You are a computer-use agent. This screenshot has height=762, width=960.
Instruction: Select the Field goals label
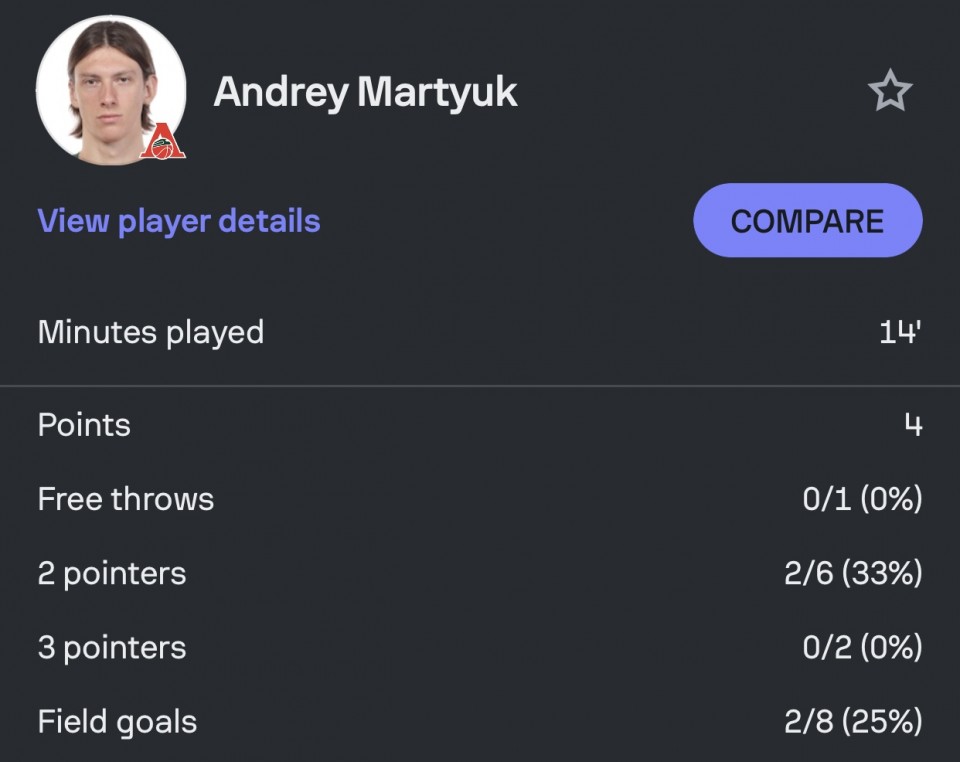(117, 722)
